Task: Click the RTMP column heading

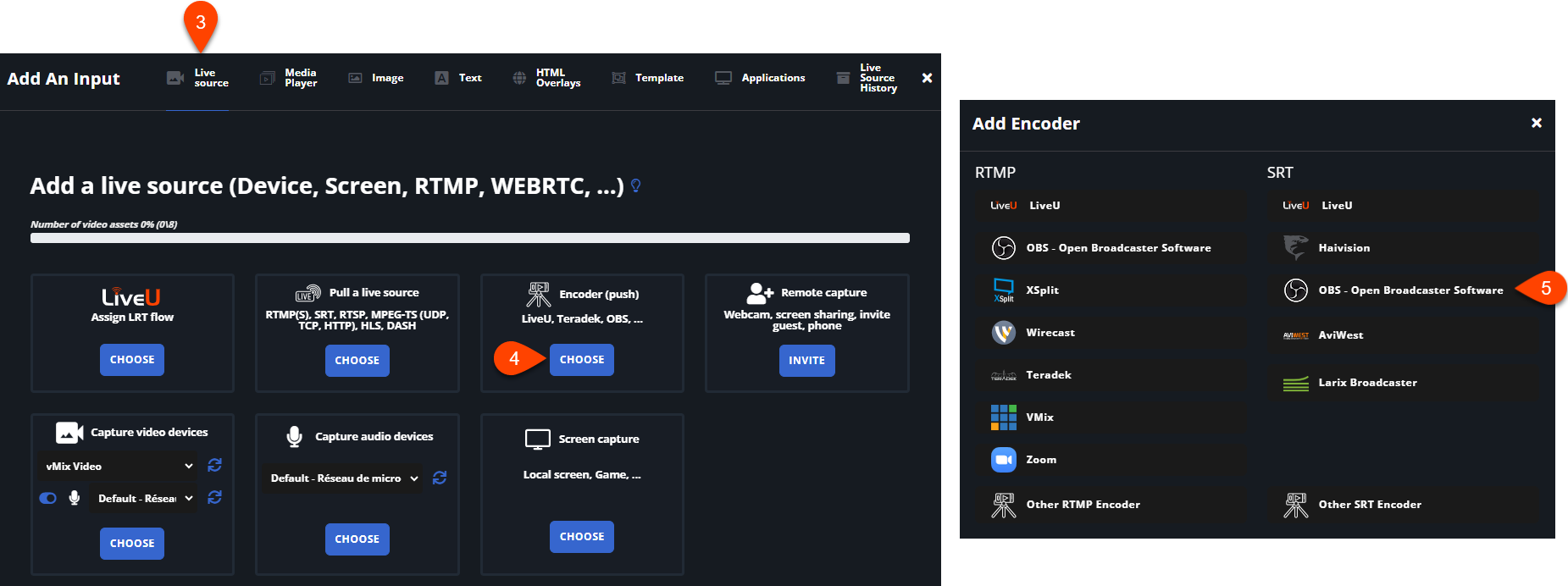Action: (995, 173)
